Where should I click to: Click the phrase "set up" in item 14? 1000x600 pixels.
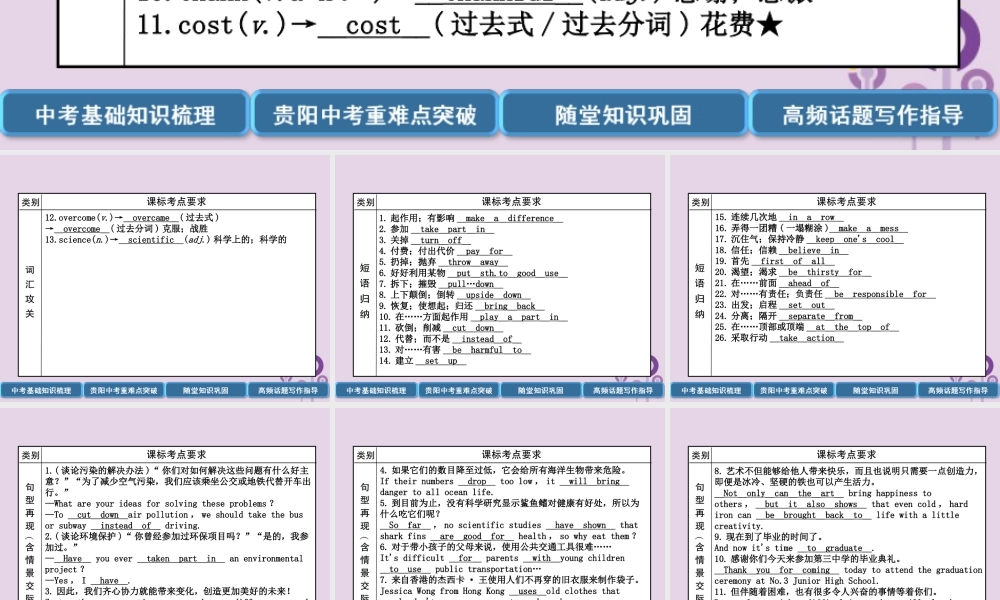coord(441,360)
